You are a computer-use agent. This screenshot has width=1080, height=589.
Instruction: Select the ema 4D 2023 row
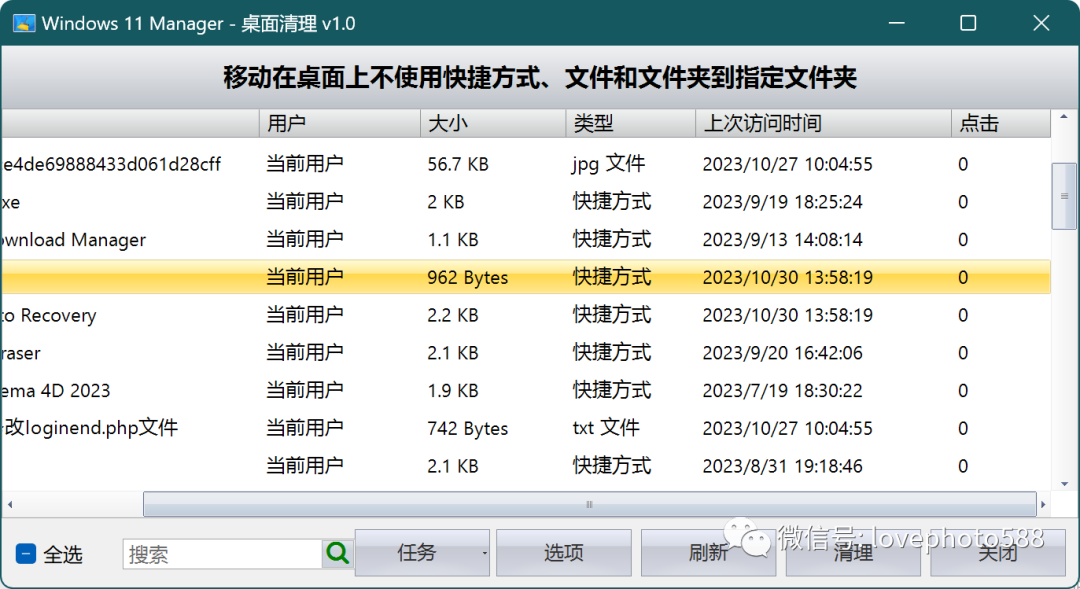pyautogui.click(x=526, y=391)
